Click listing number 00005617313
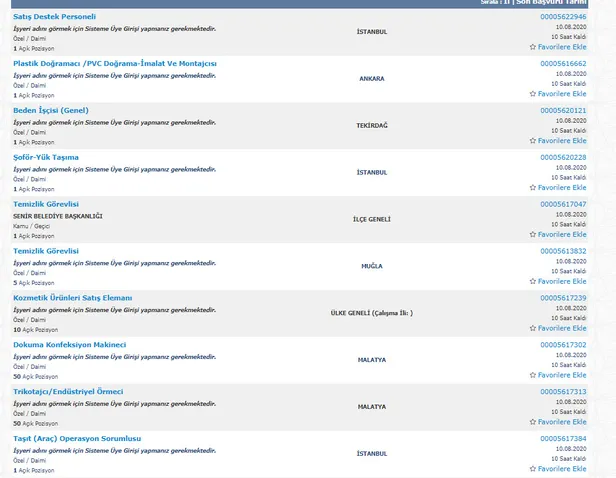 coord(562,392)
